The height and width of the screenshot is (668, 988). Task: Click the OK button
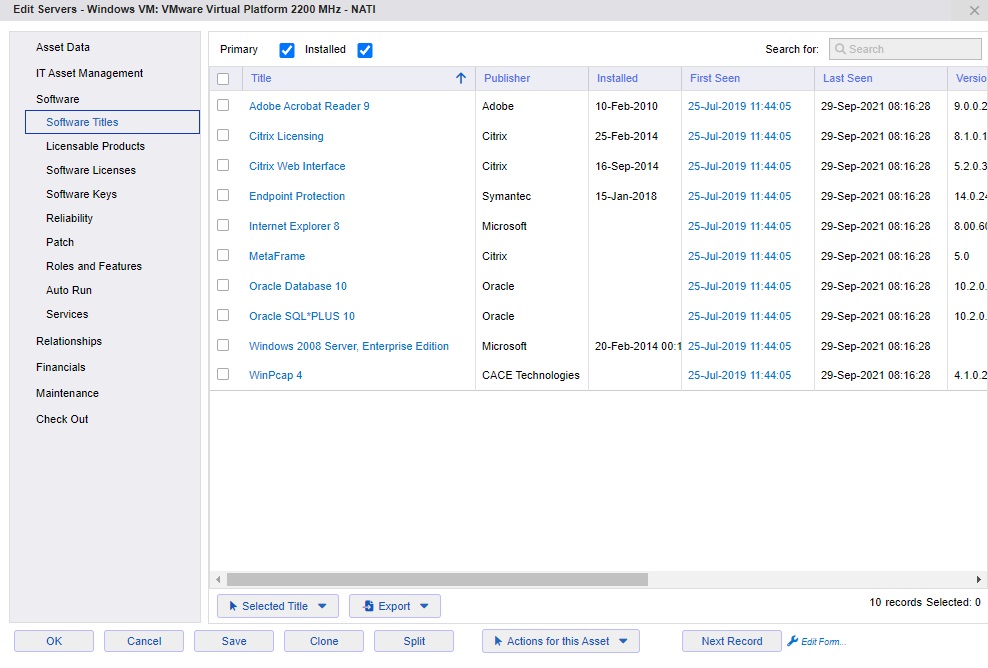pos(54,641)
